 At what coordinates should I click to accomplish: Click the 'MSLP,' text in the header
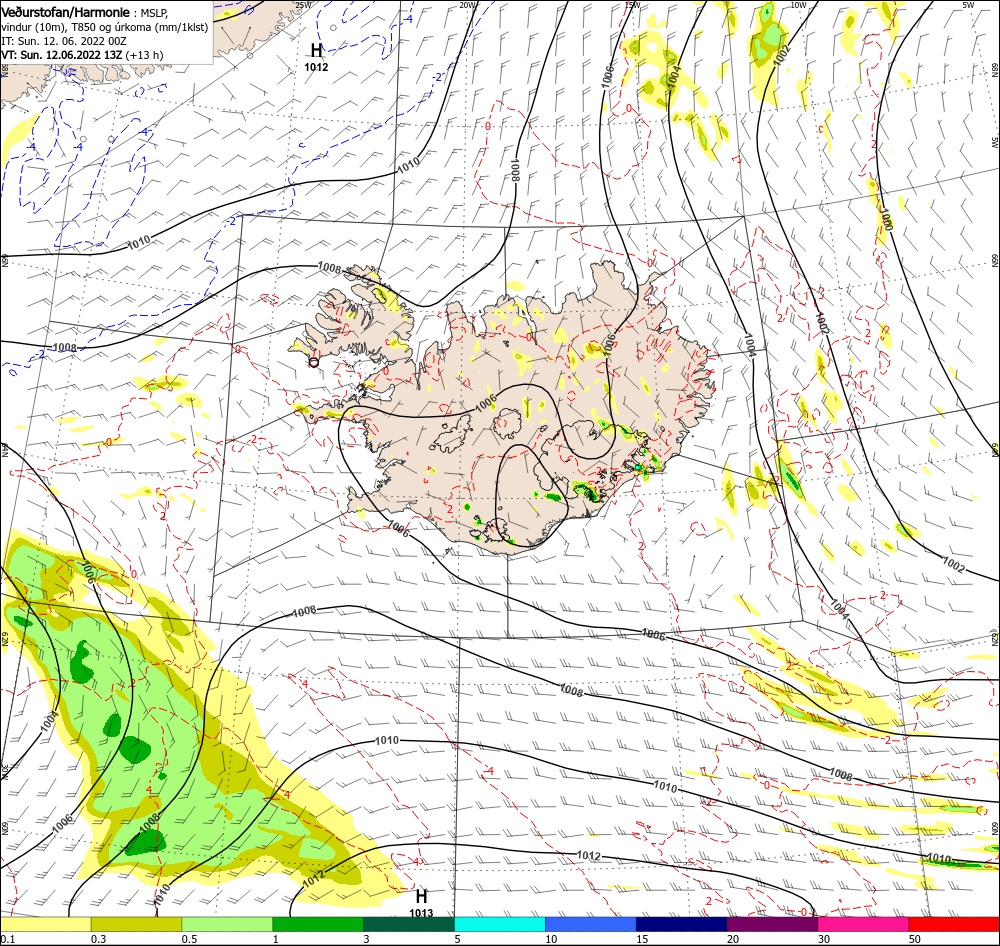(155, 12)
